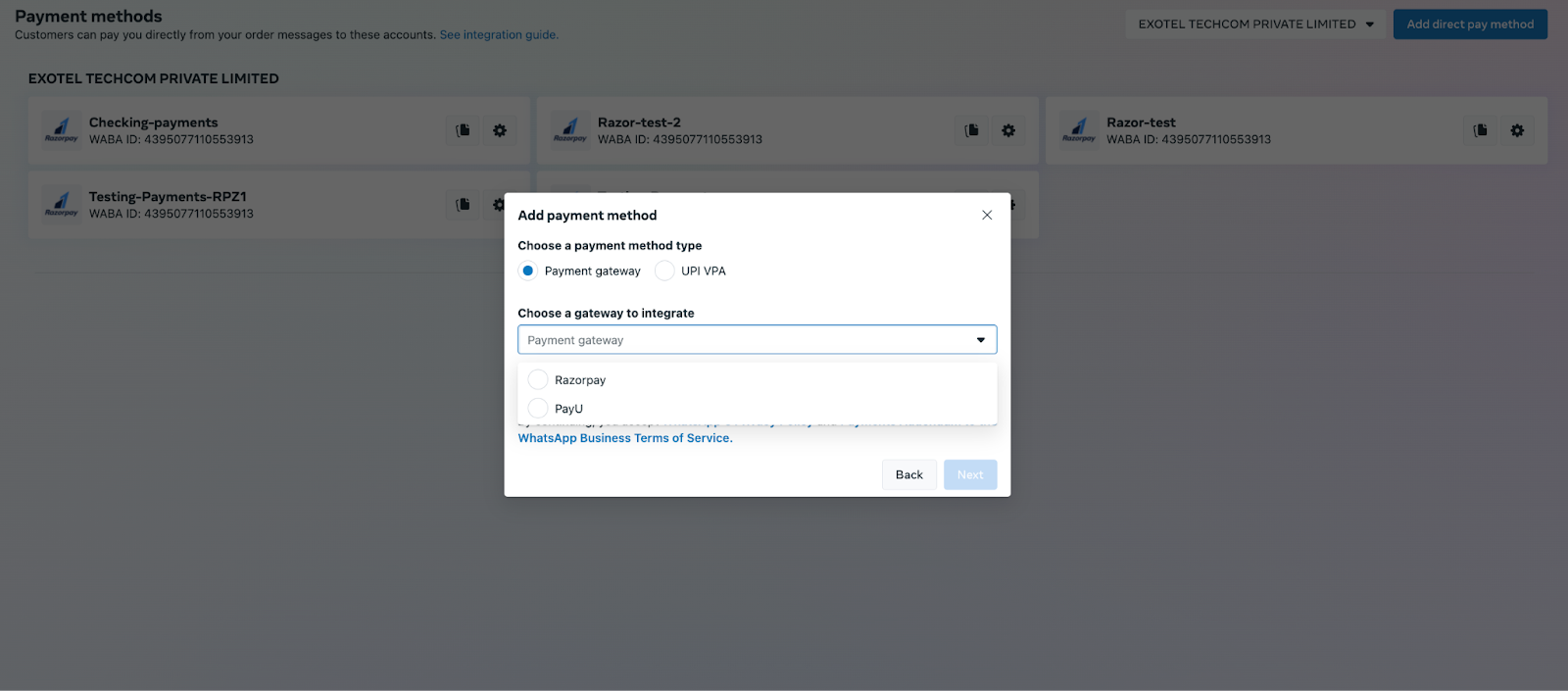Screen dimensions: 1568x691
Task: Click the Razor-test card title
Action: pyautogui.click(x=1141, y=123)
